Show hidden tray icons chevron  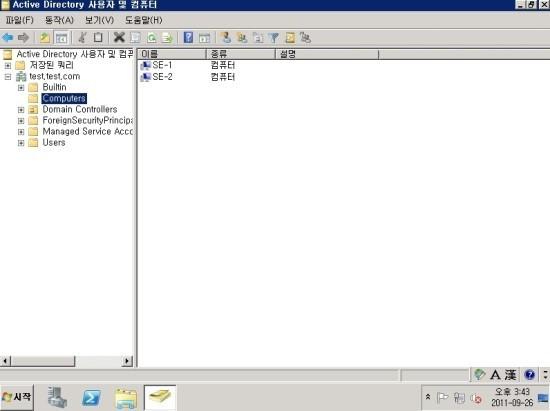point(428,397)
